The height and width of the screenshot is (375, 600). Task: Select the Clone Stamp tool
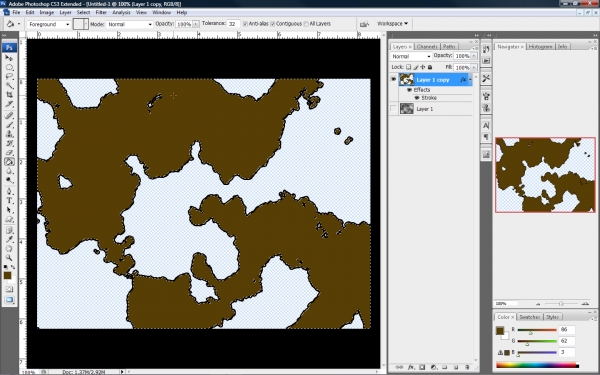[x=9, y=134]
